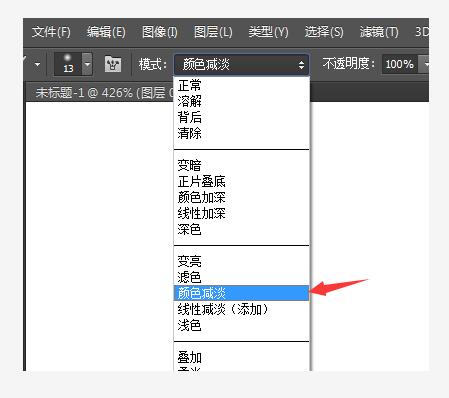
Task: Select 深色 blend mode
Action: [x=242, y=229]
